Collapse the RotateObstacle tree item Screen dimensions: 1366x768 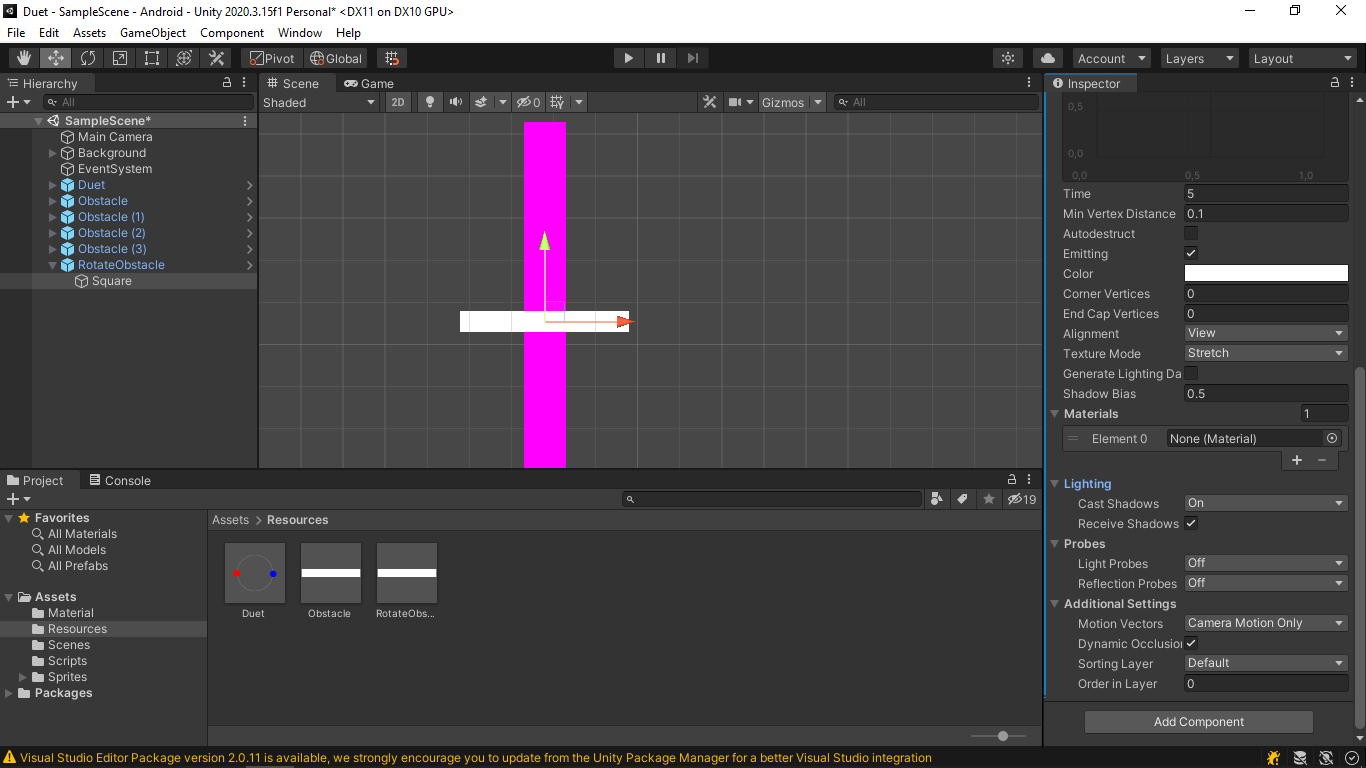click(53, 265)
